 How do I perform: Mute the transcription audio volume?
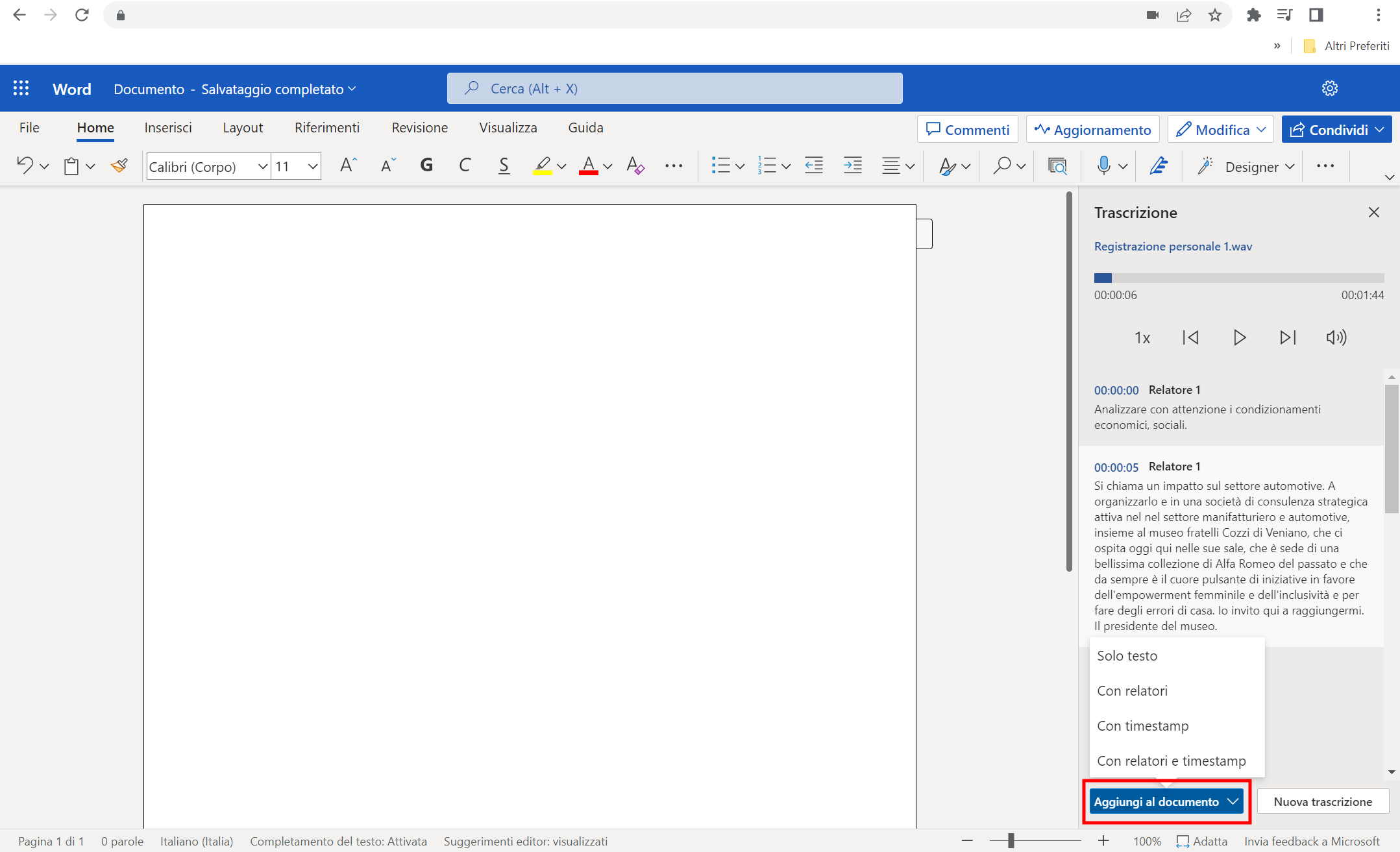click(1336, 337)
